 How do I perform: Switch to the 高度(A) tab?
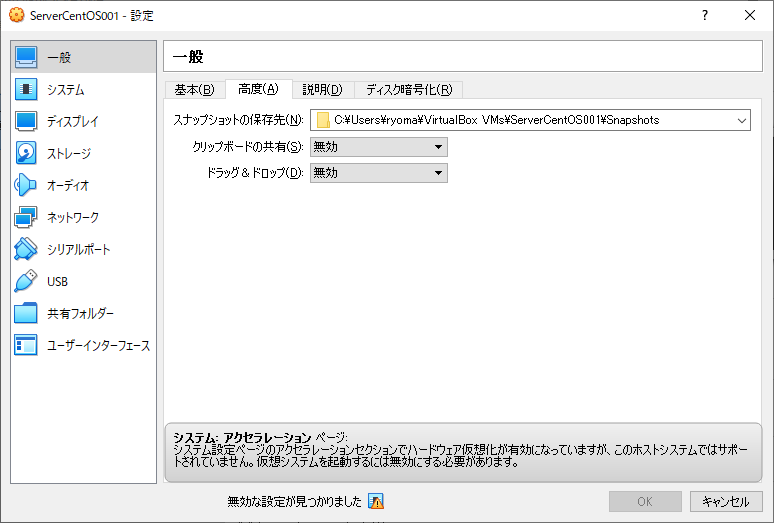258,89
